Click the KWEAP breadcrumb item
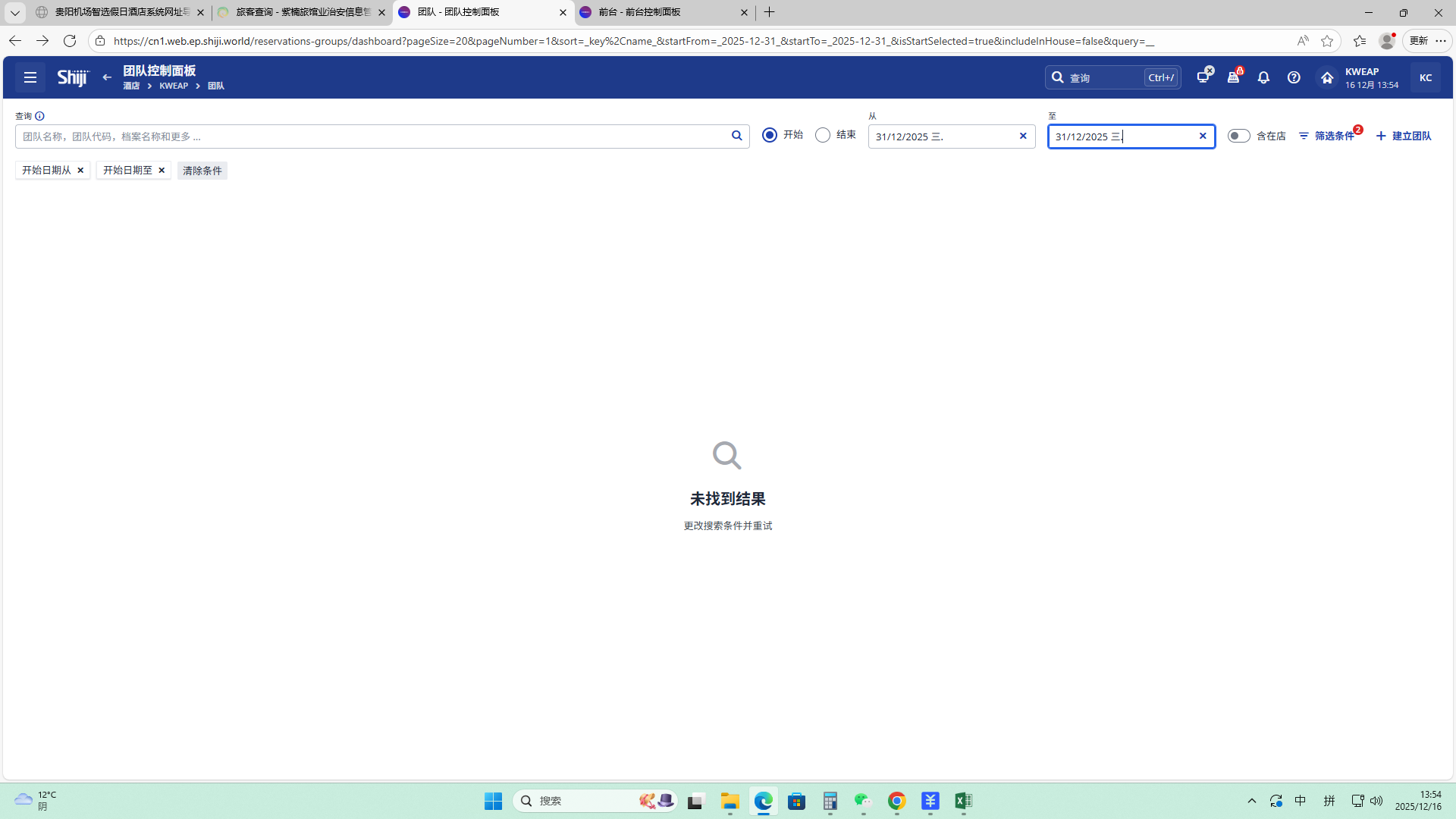1456x819 pixels. pyautogui.click(x=174, y=86)
